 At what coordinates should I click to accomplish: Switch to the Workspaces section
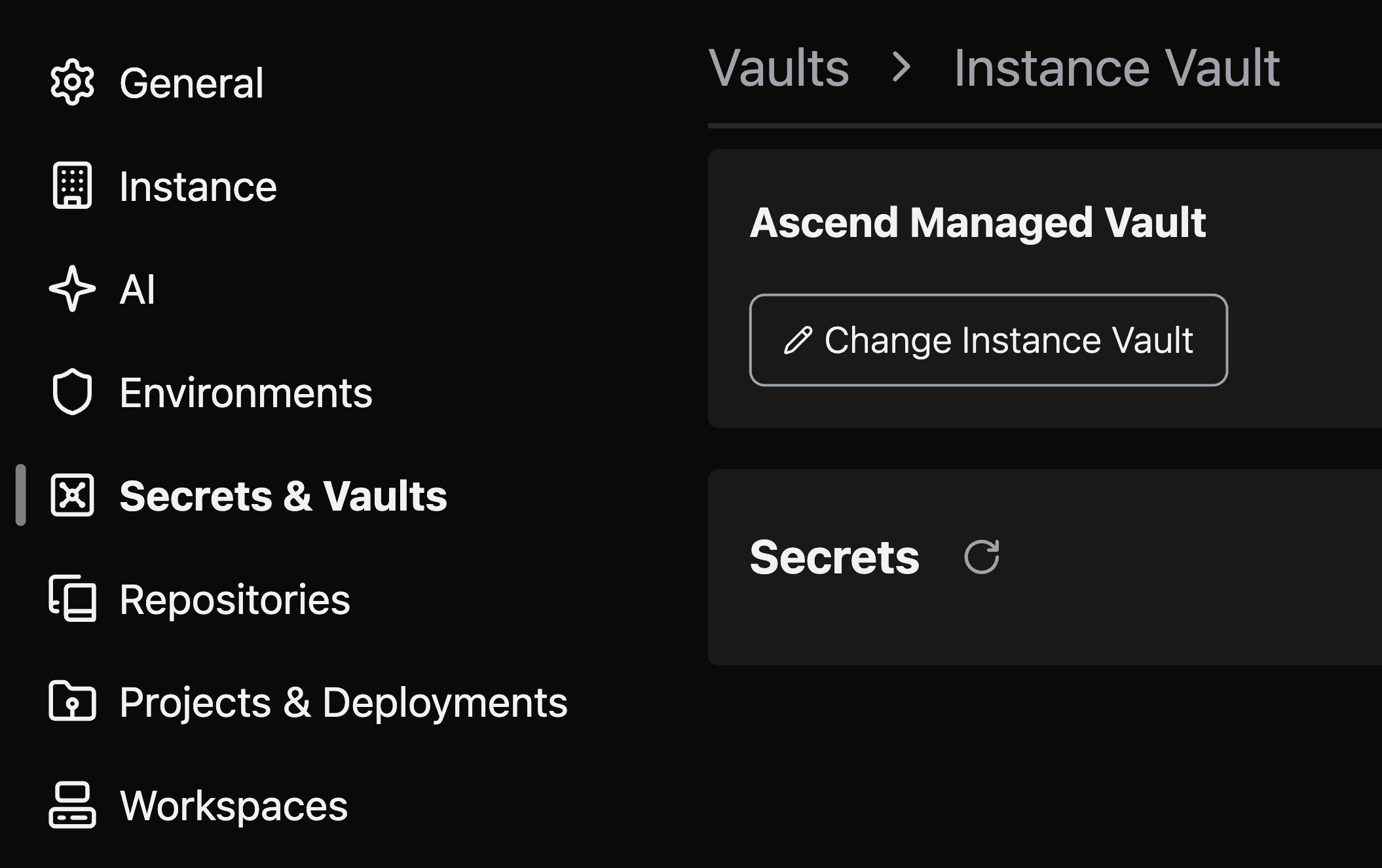tap(233, 806)
